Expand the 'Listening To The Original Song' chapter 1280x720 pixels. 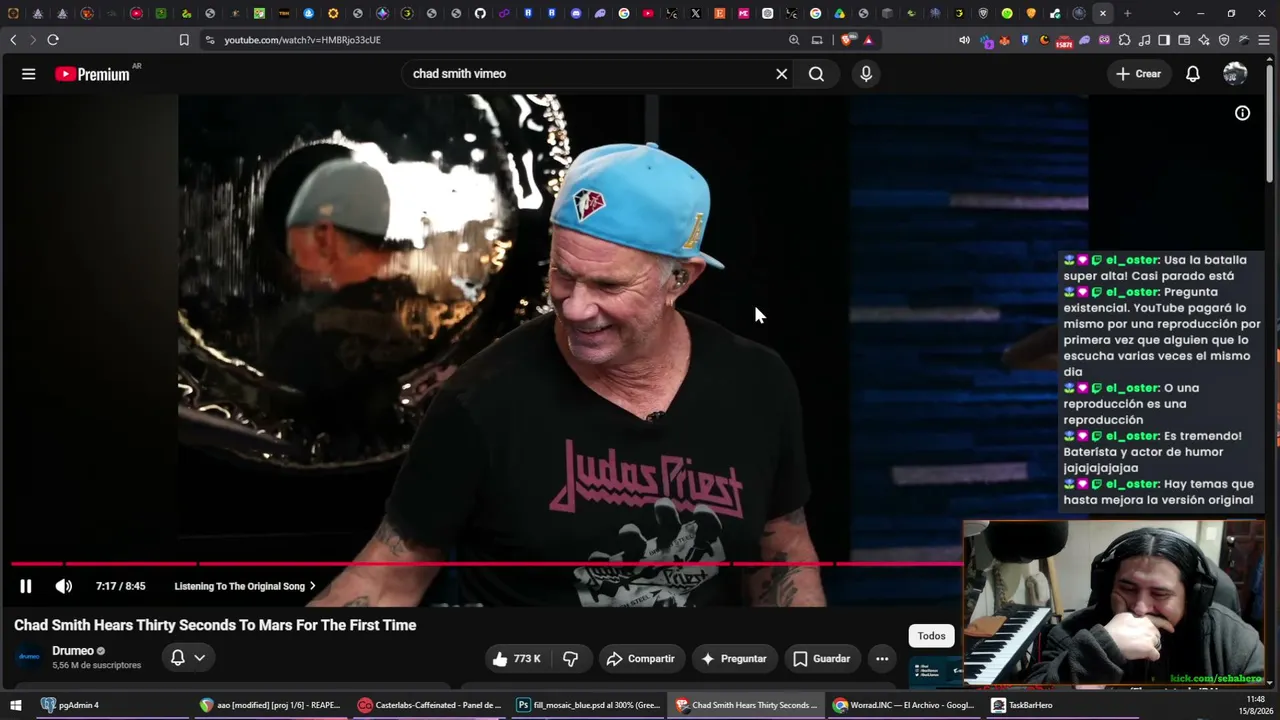coord(245,586)
